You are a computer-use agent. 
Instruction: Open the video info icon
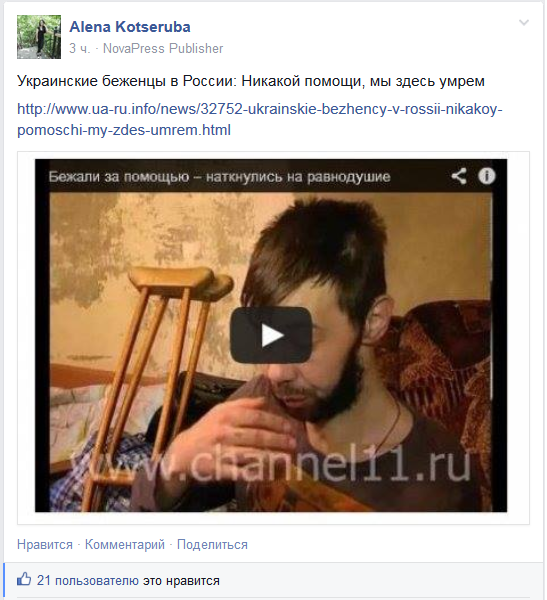pyautogui.click(x=487, y=176)
